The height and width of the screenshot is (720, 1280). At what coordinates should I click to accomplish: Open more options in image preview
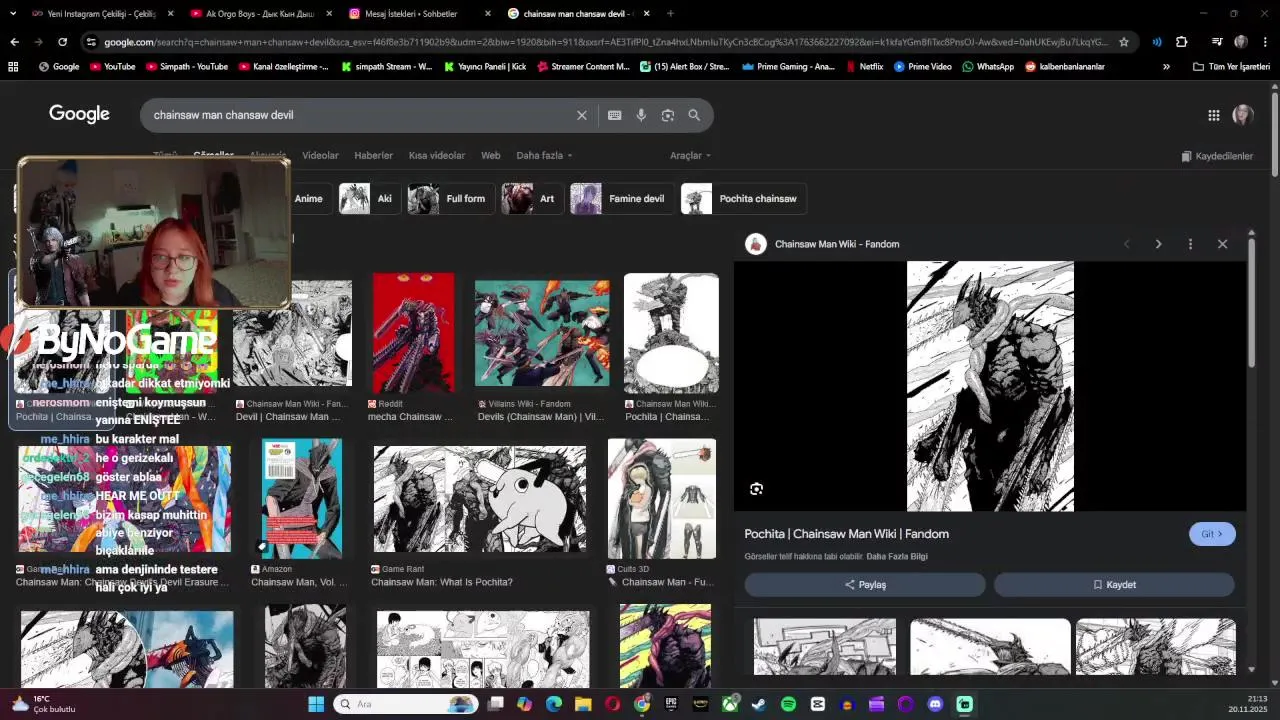tap(1190, 244)
